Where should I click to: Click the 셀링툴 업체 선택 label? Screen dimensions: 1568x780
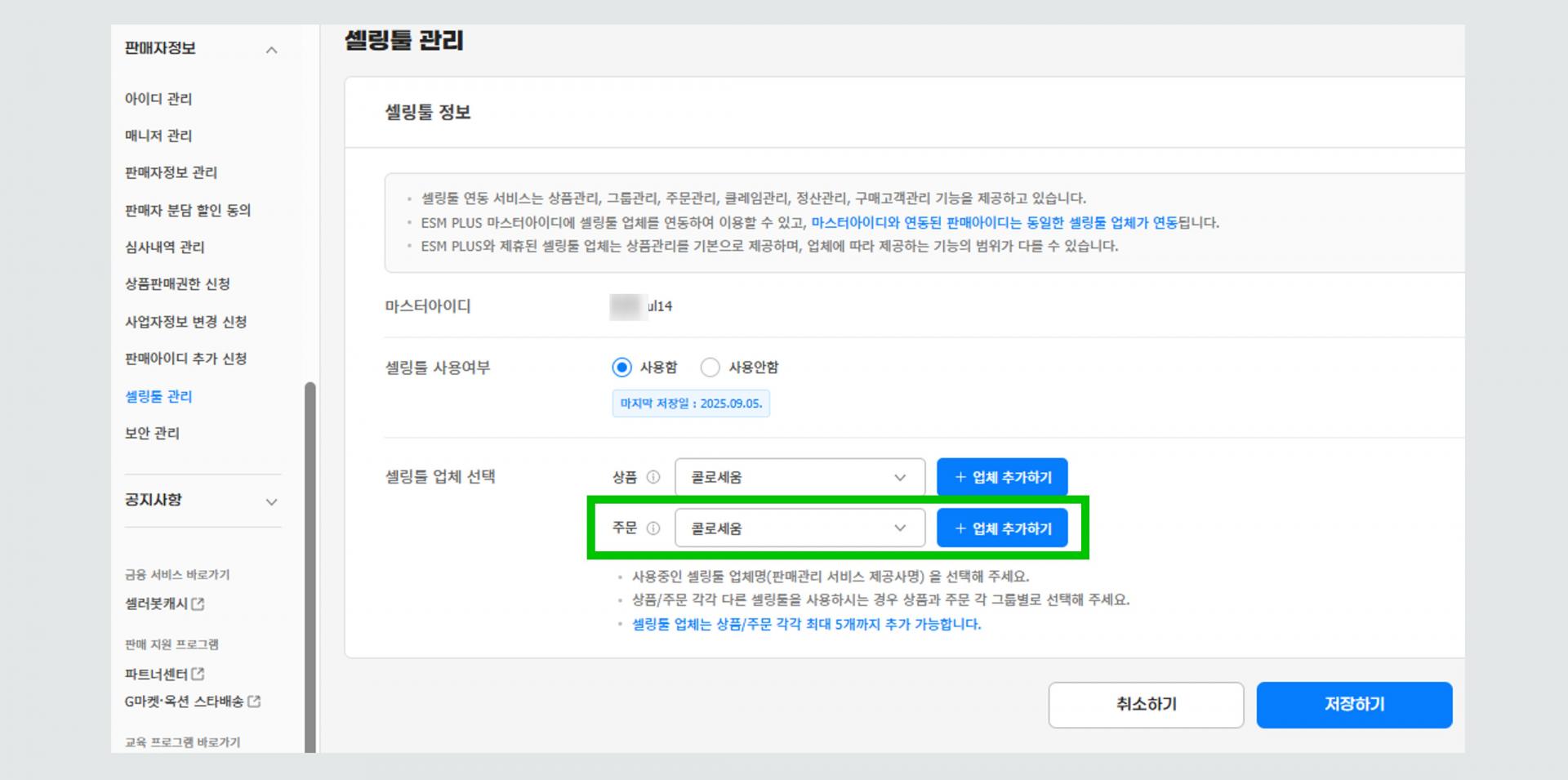pos(440,476)
